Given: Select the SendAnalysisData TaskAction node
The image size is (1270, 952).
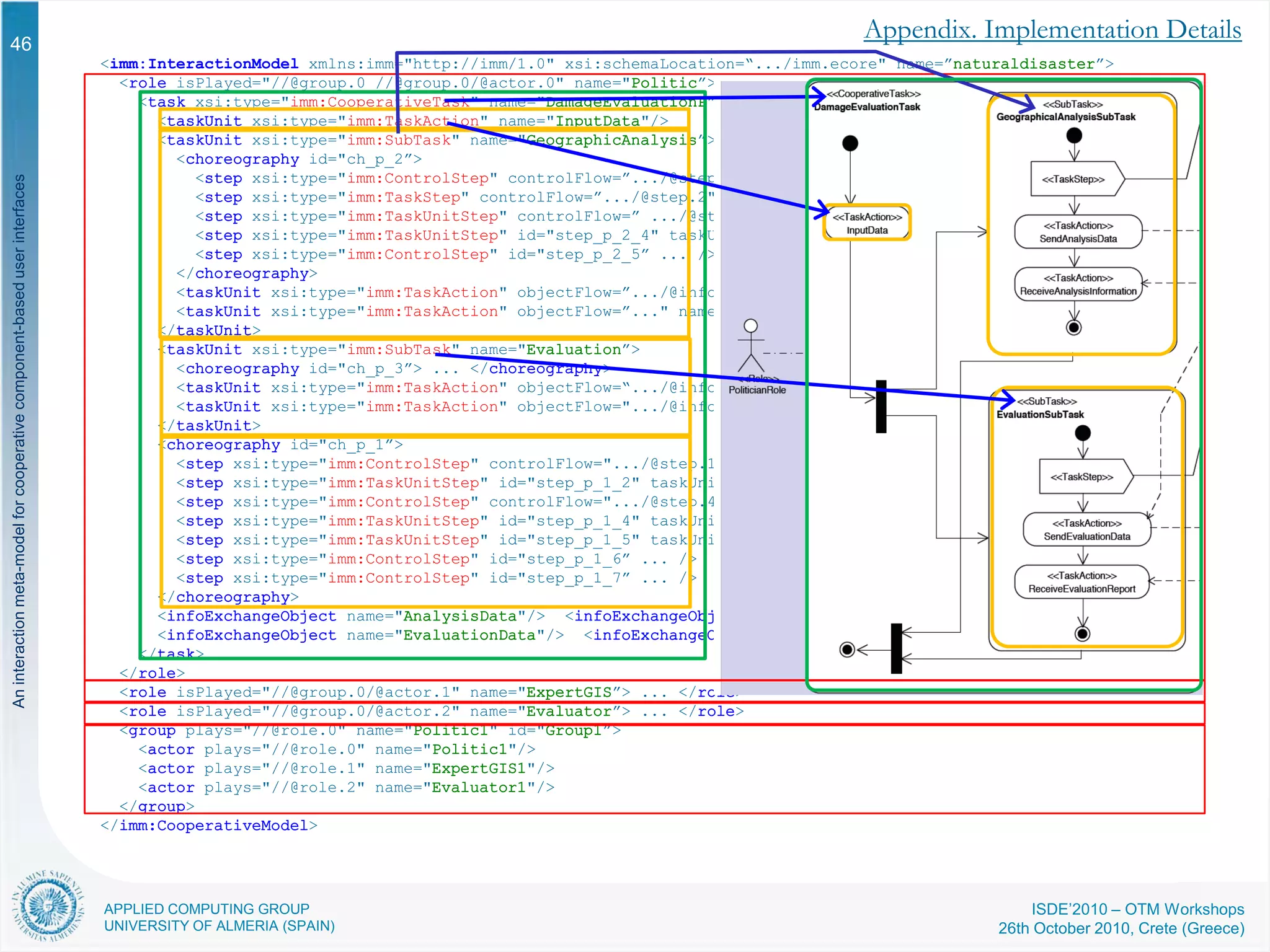Looking at the screenshot, I should [x=1078, y=232].
